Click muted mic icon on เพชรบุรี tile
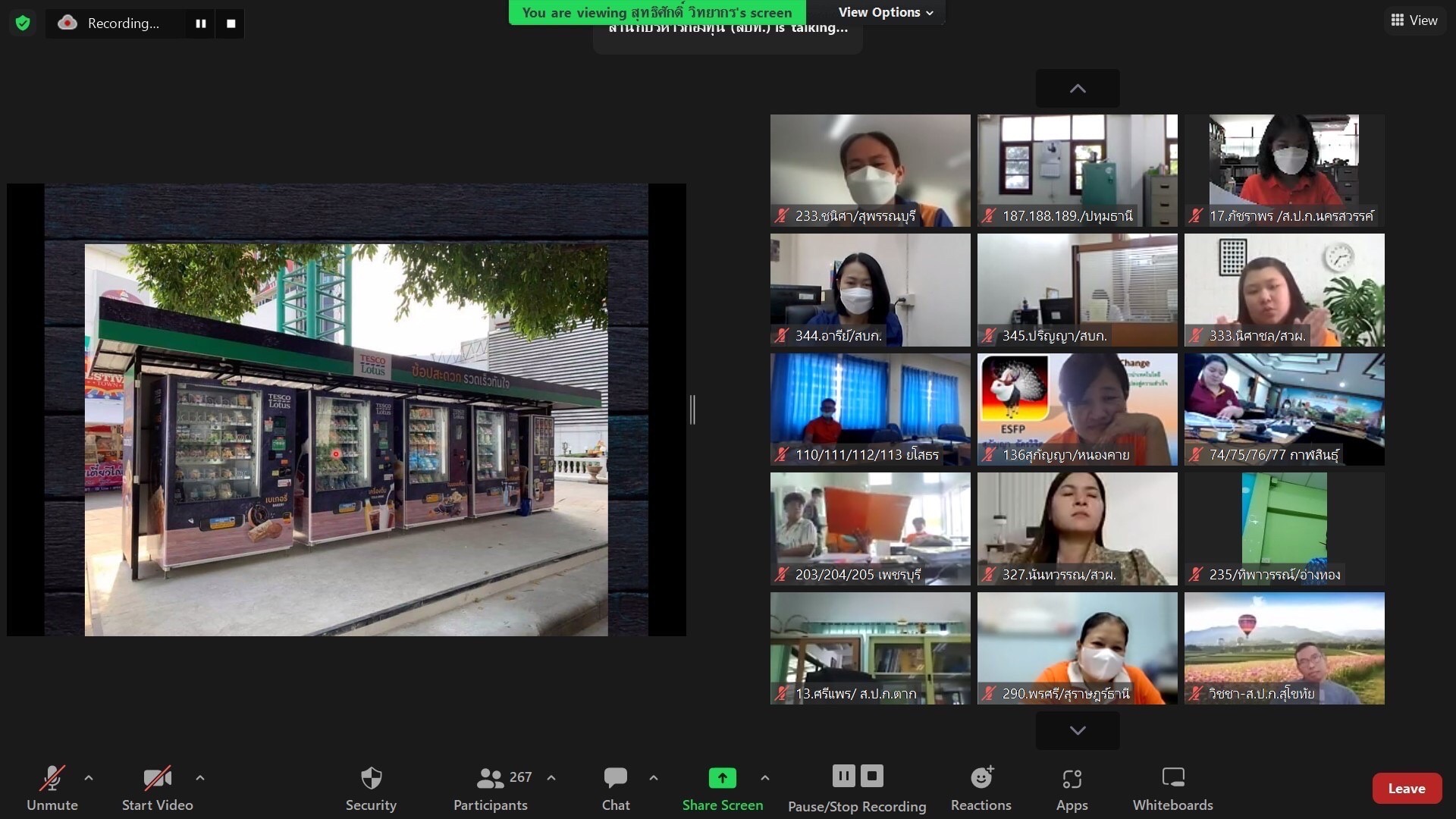Image resolution: width=1456 pixels, height=819 pixels. click(x=782, y=575)
